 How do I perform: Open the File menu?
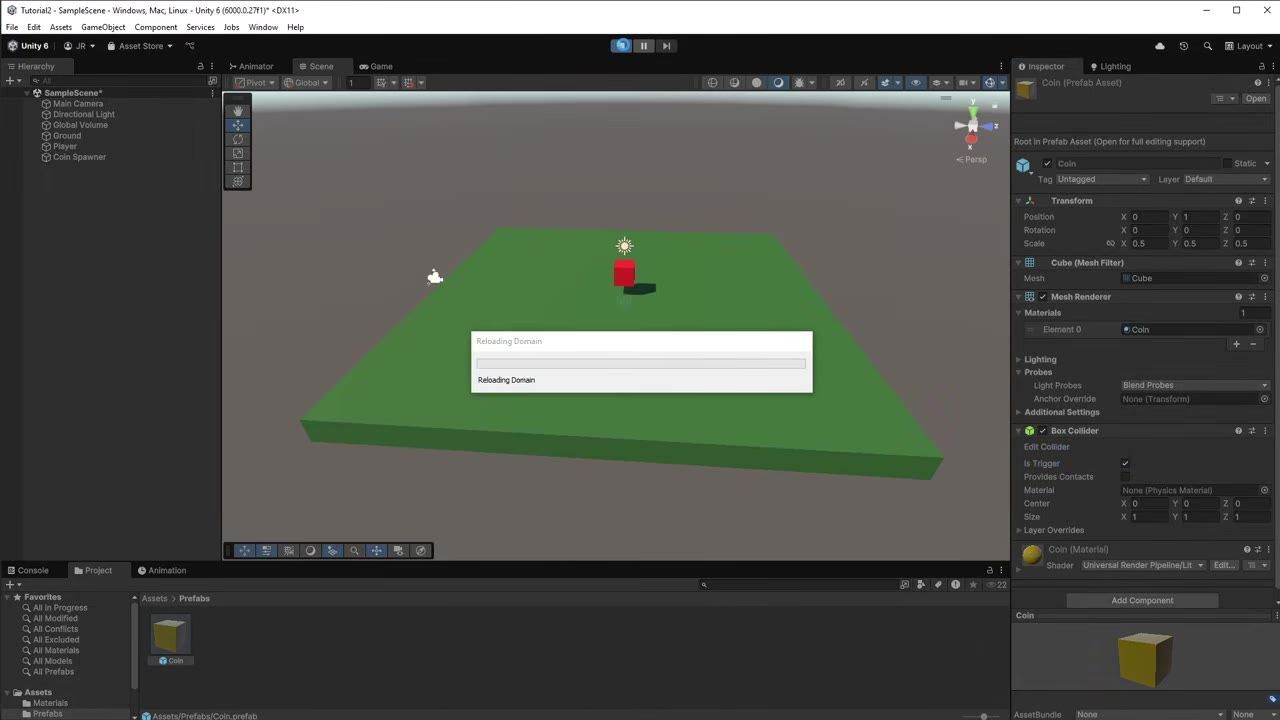[x=12, y=27]
